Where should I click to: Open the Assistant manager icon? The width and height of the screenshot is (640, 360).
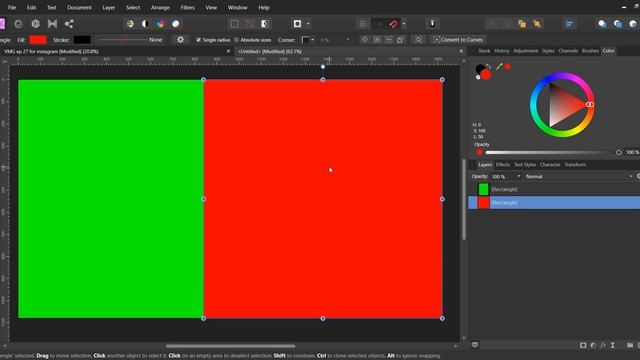pos(432,24)
